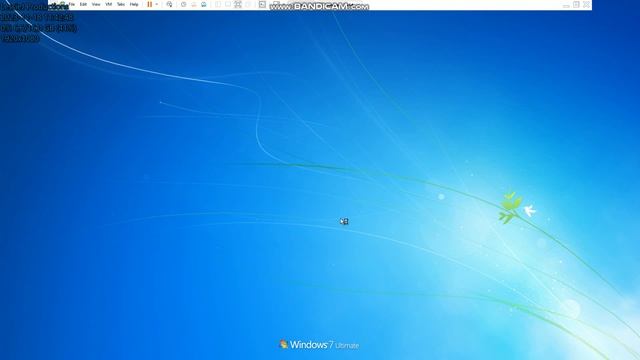
Task: Click the orange Pause VM button
Action: click(150, 4)
